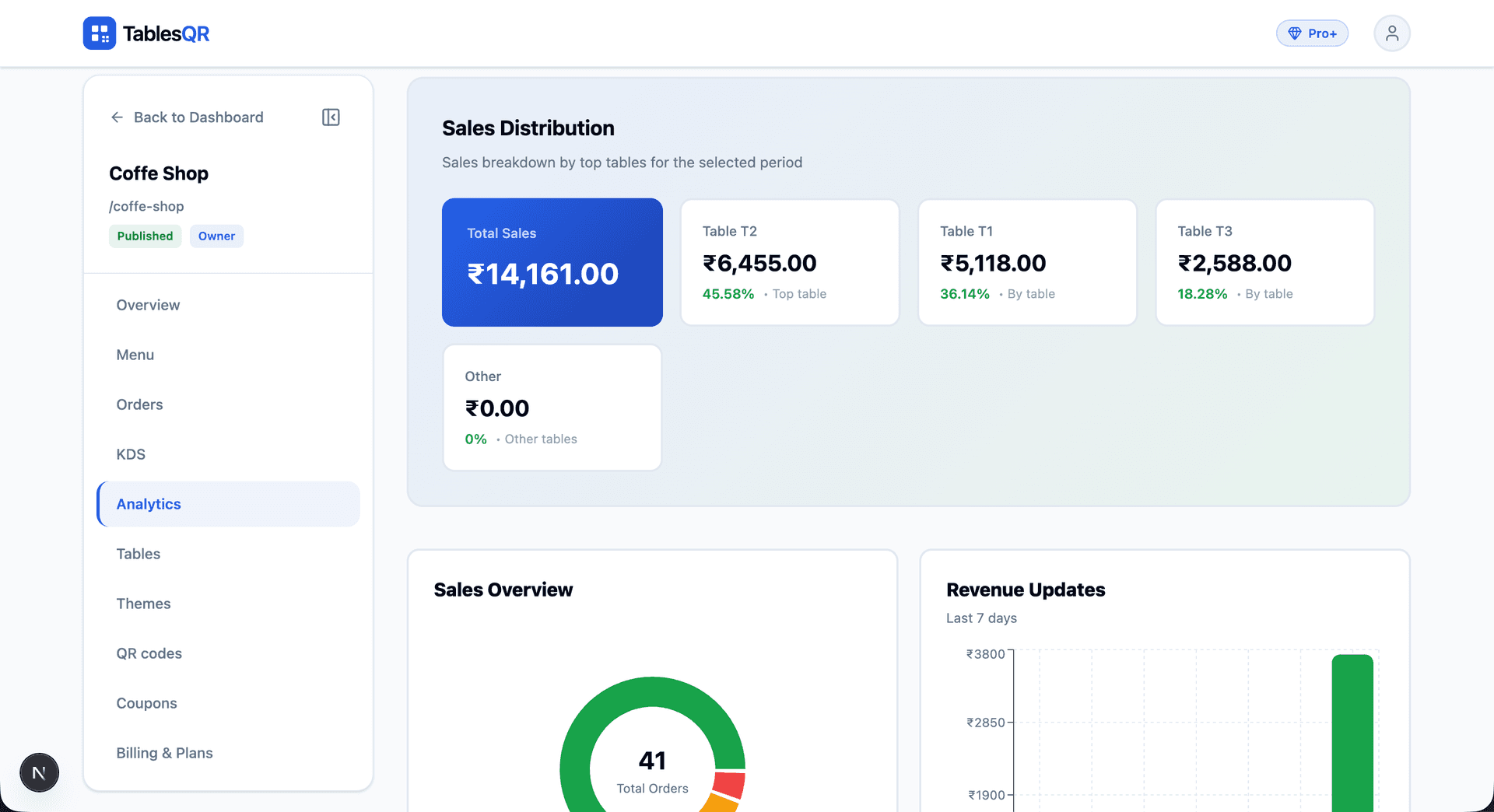Click the red donut chart segment
Screen dimensions: 1494x812
coord(730,784)
